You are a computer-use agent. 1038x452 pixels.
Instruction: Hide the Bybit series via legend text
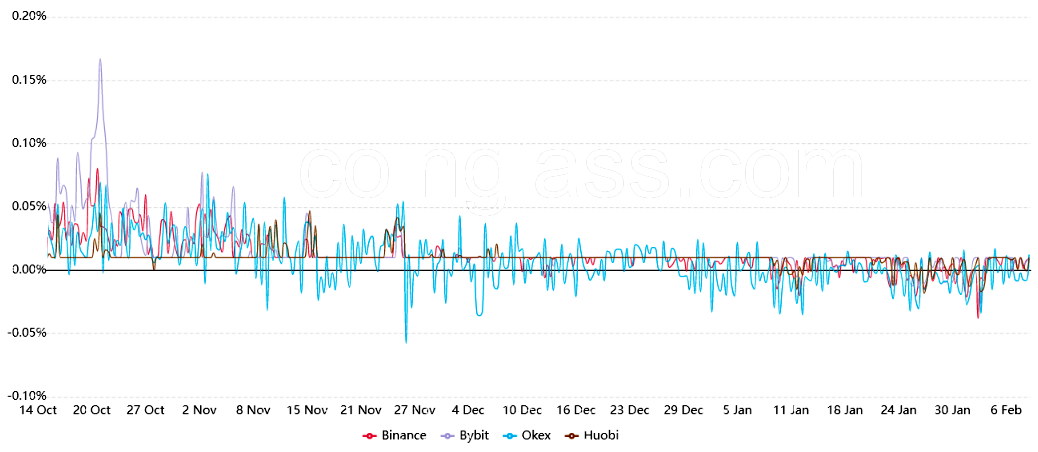coord(475,435)
